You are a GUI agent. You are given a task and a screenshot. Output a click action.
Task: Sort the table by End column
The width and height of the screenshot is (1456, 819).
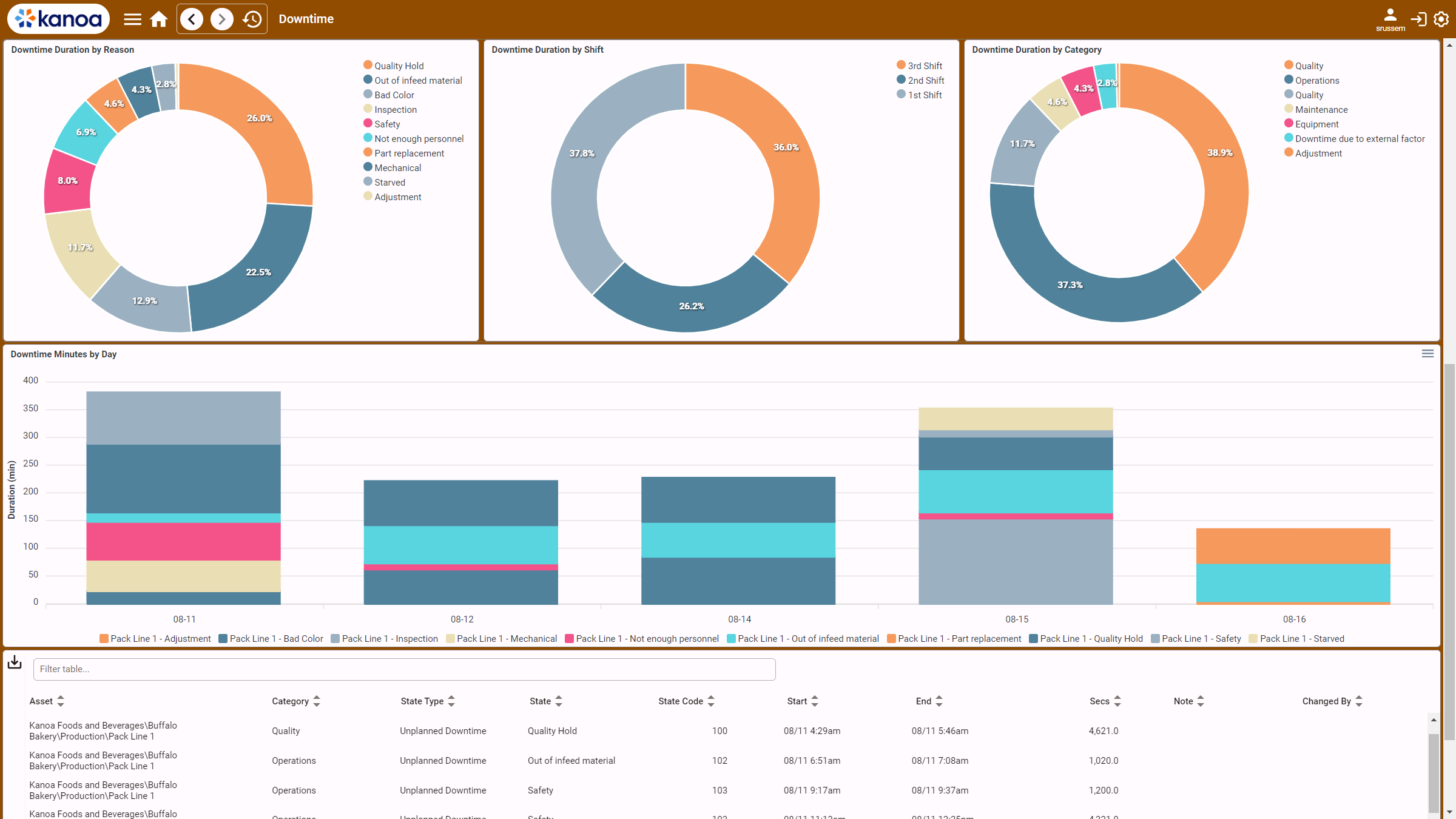click(x=929, y=701)
